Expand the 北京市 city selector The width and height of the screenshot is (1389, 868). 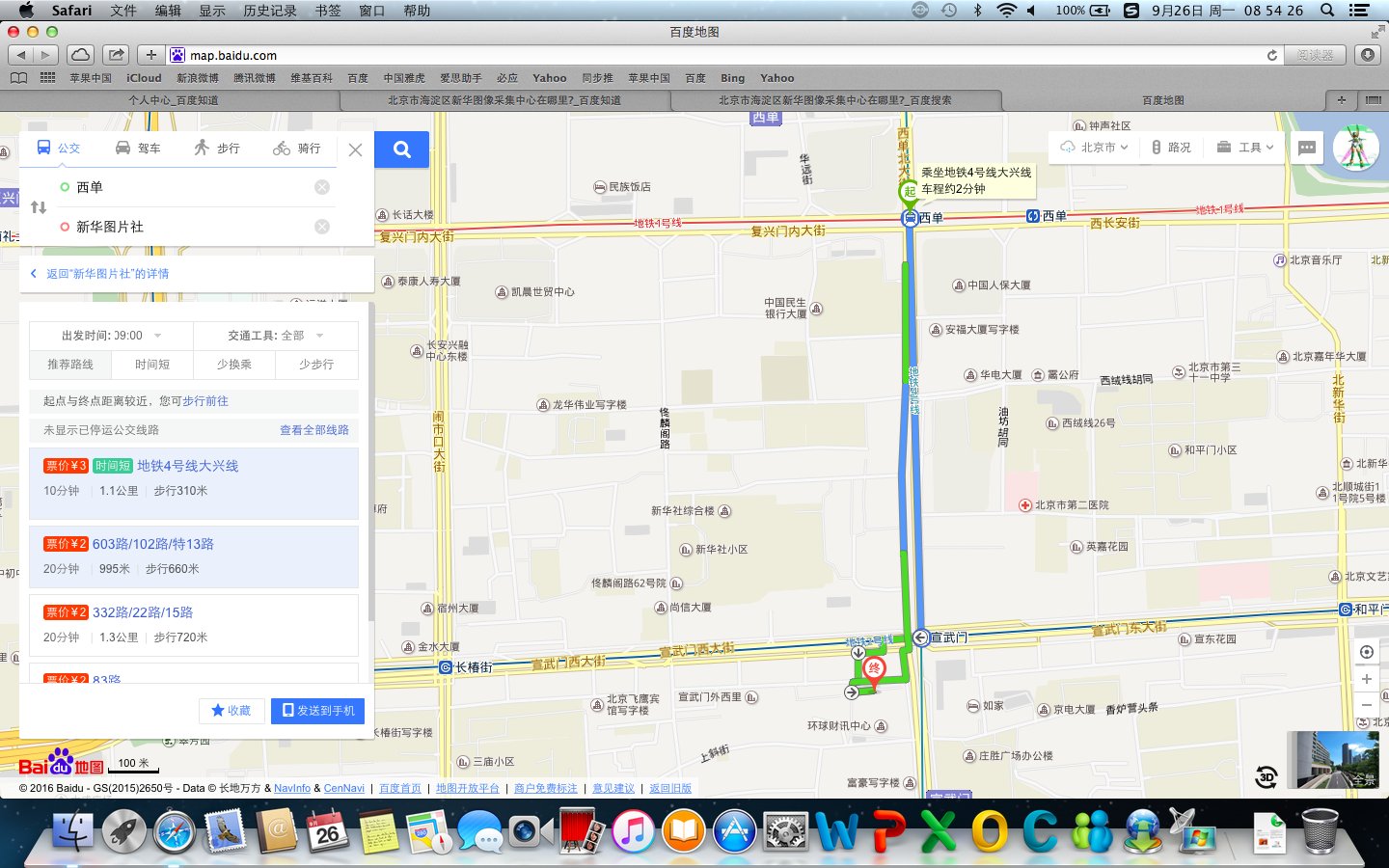(x=1095, y=148)
